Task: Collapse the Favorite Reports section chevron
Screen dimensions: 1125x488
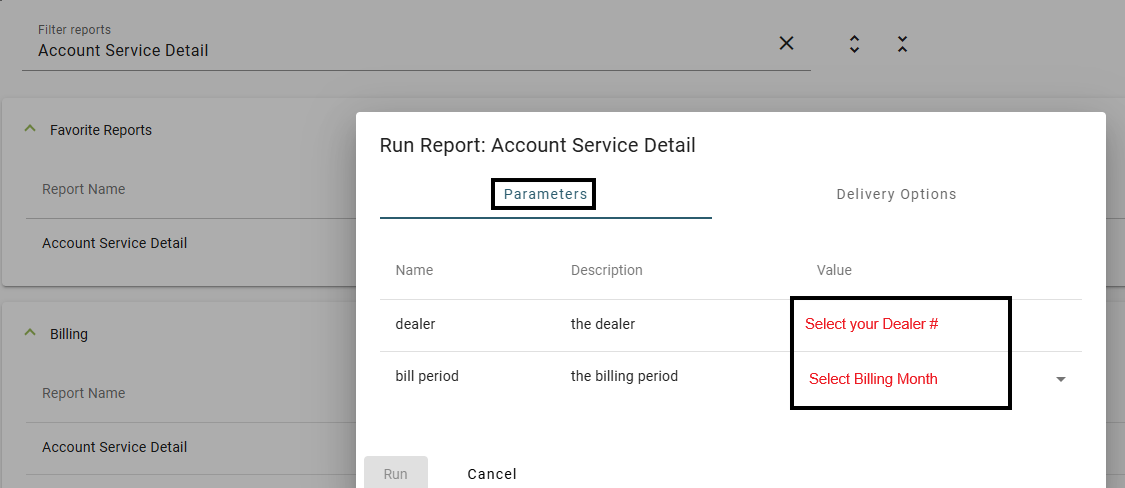Action: pos(29,130)
